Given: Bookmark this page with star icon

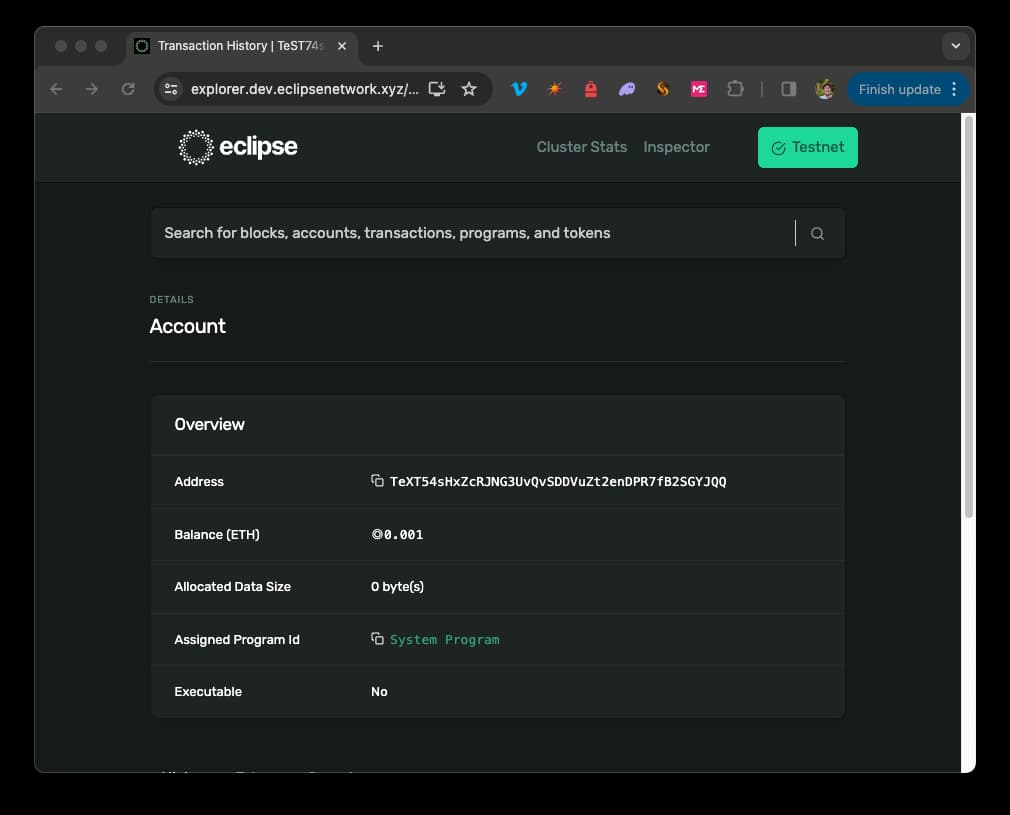Looking at the screenshot, I should coord(468,89).
